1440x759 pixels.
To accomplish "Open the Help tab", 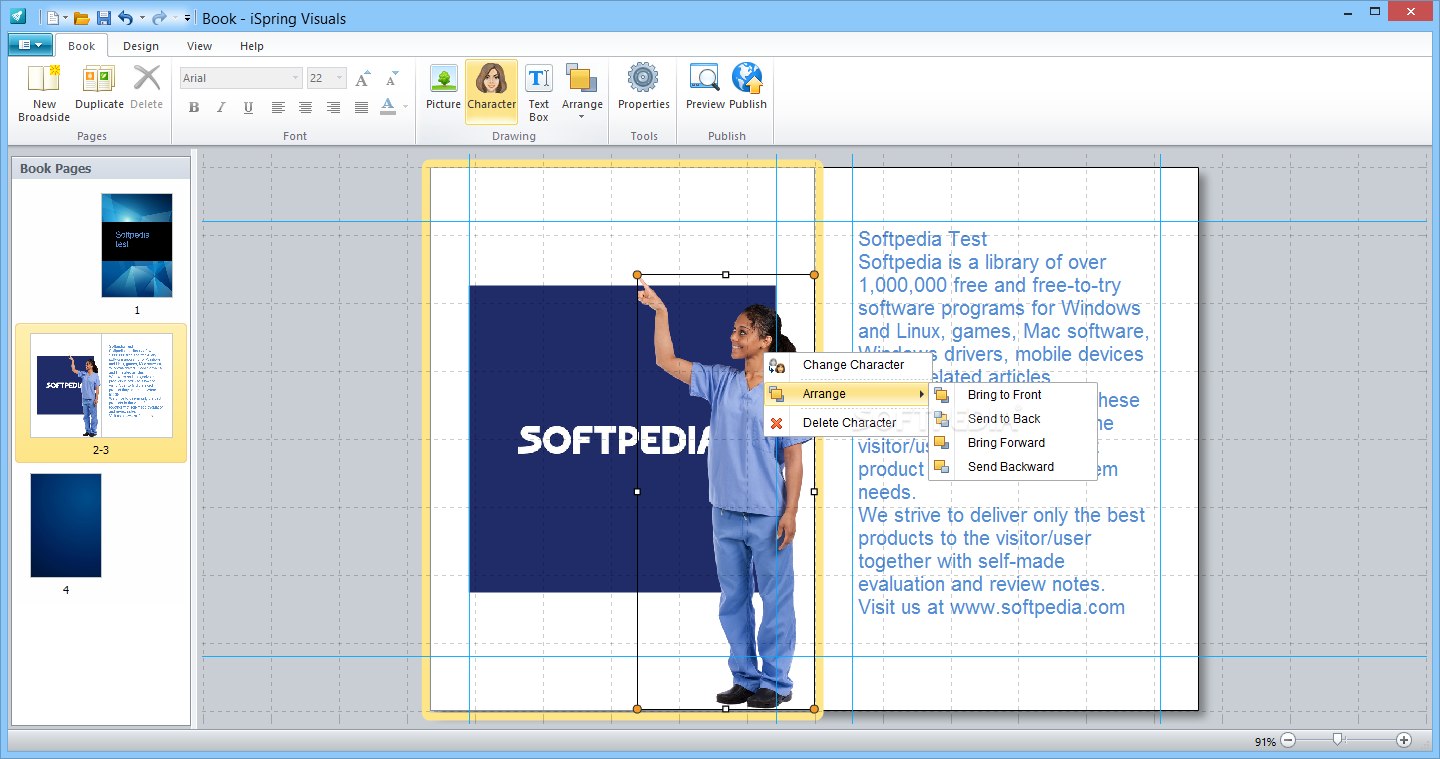I will [x=252, y=46].
